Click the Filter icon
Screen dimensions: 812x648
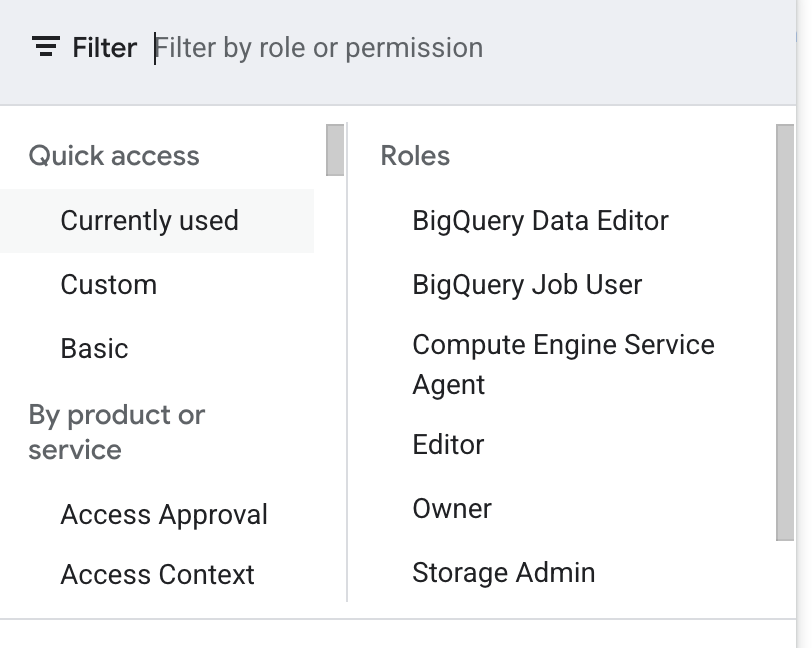pos(46,47)
